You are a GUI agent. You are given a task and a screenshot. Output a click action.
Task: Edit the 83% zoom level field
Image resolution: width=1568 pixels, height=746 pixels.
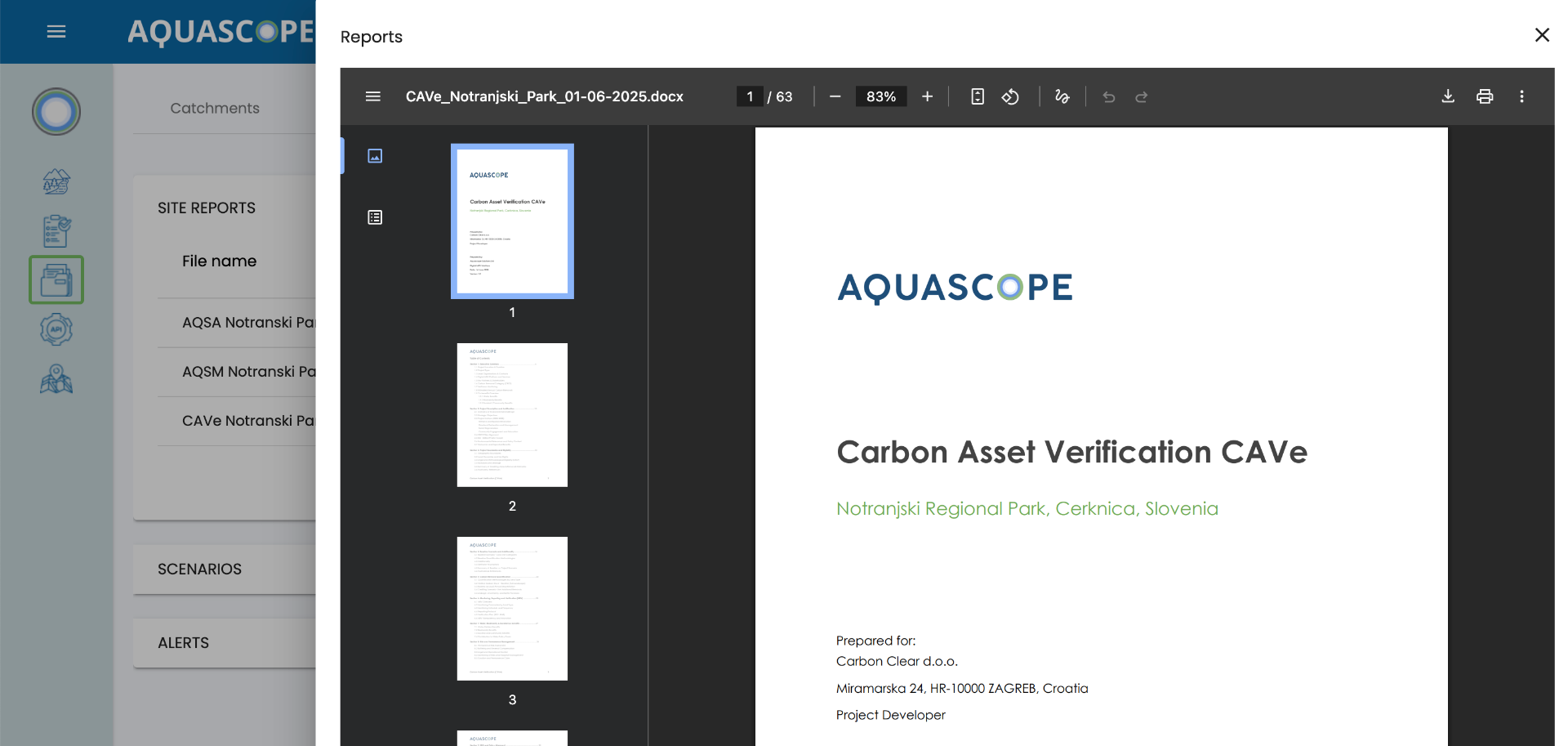(881, 96)
